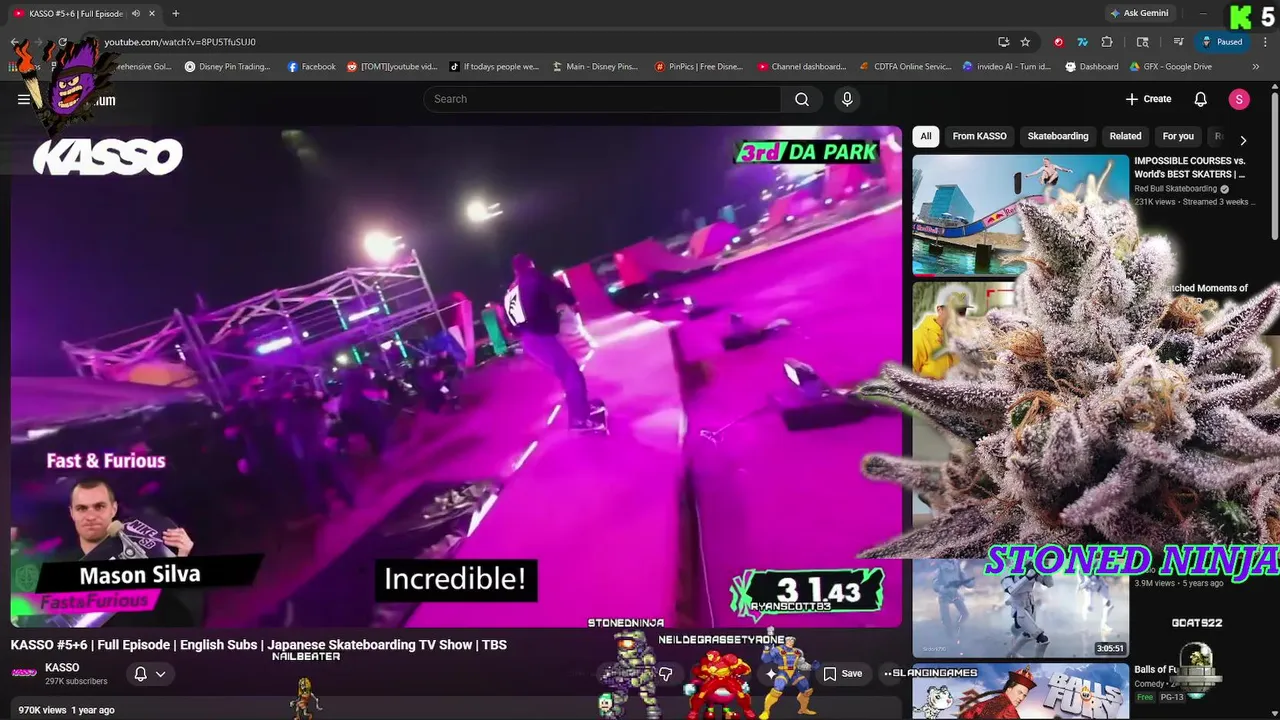Screen dimensions: 1280x720
Task: Show more filter chips with right arrow
Action: 1243,141
